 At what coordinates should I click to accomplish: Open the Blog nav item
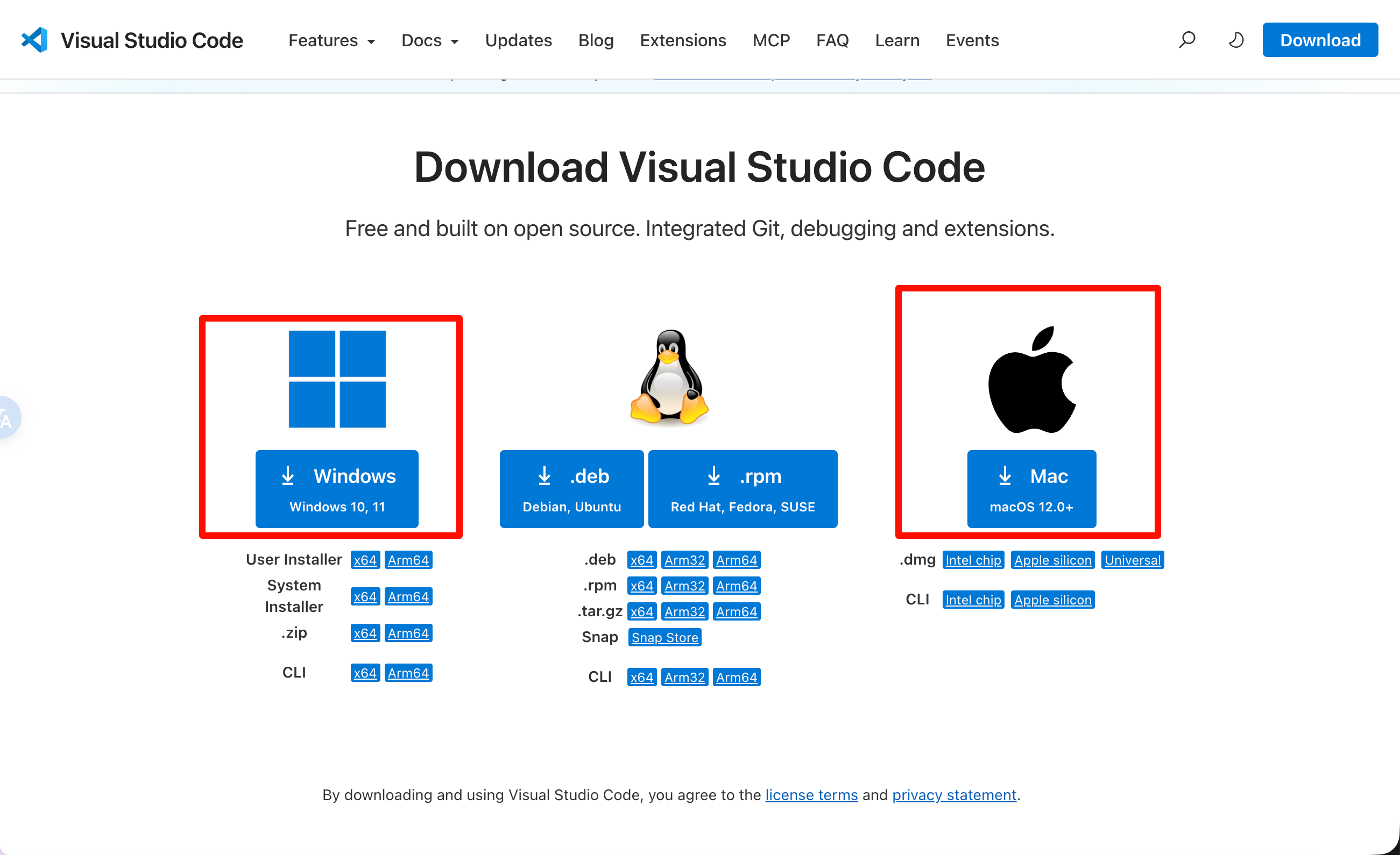click(x=596, y=40)
